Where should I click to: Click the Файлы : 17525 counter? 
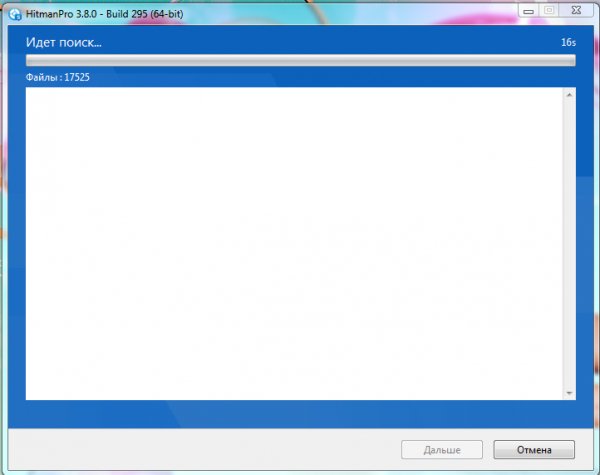58,77
